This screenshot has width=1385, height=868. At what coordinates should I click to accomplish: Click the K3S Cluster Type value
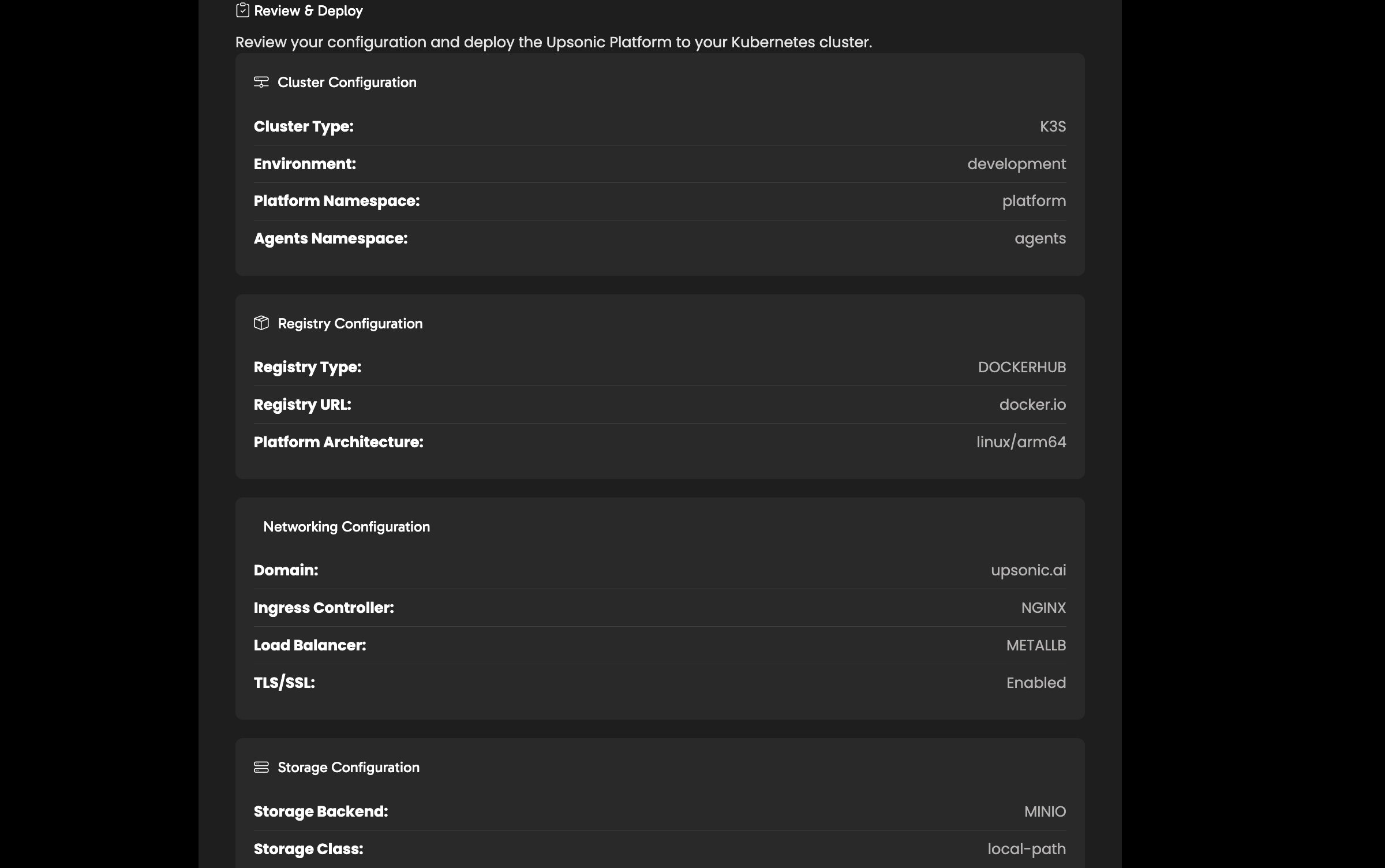pyautogui.click(x=1052, y=126)
